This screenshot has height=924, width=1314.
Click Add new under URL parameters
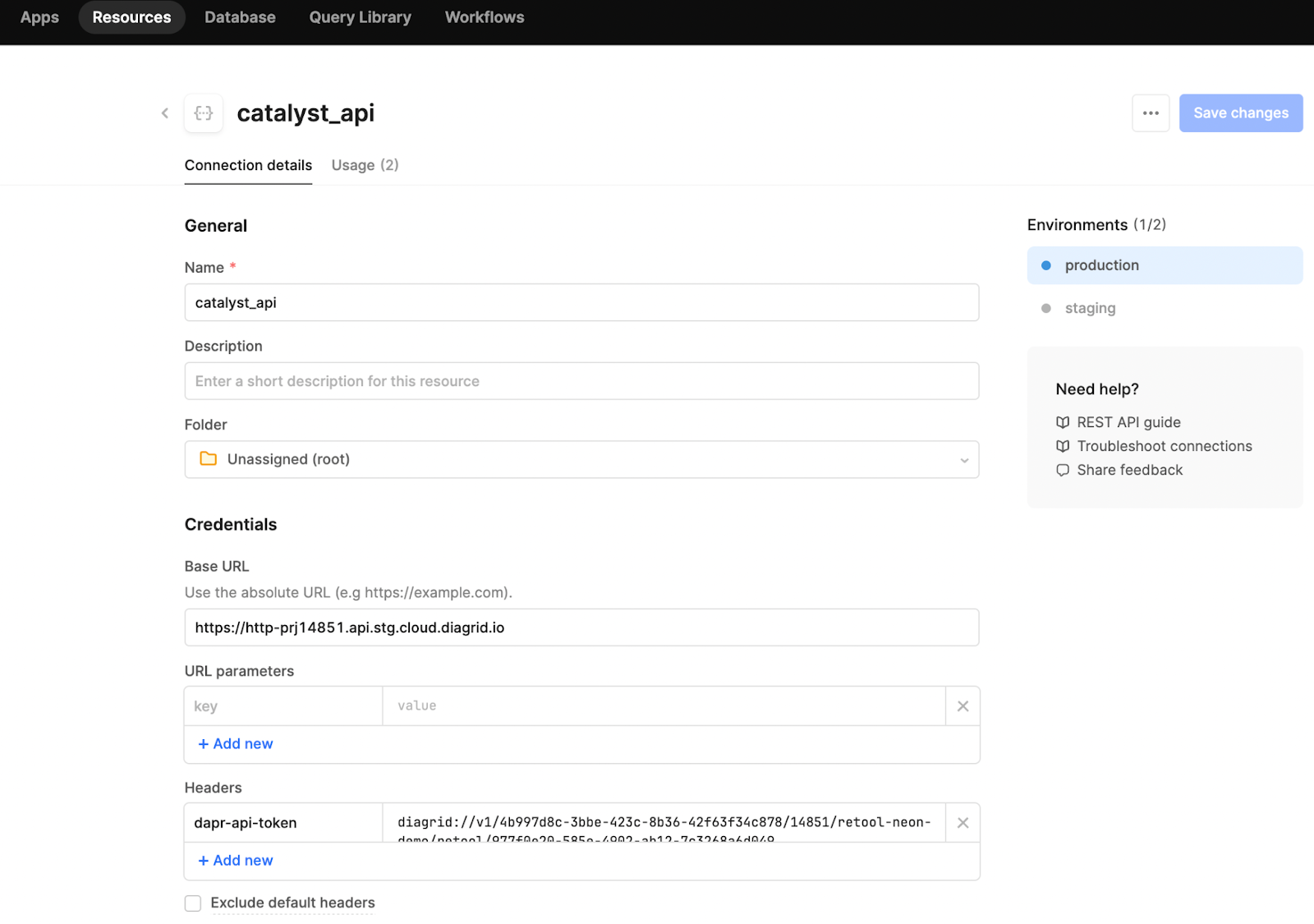[236, 744]
